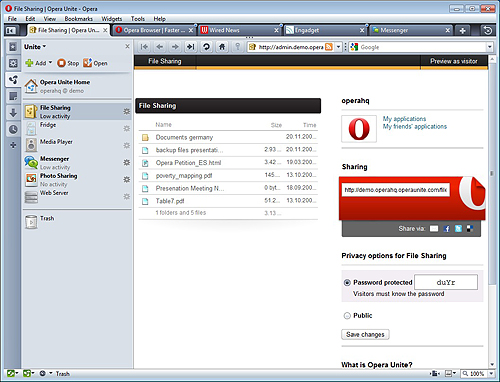The width and height of the screenshot is (500, 382).
Task: Open the My friends' applications link
Action: pos(415,127)
